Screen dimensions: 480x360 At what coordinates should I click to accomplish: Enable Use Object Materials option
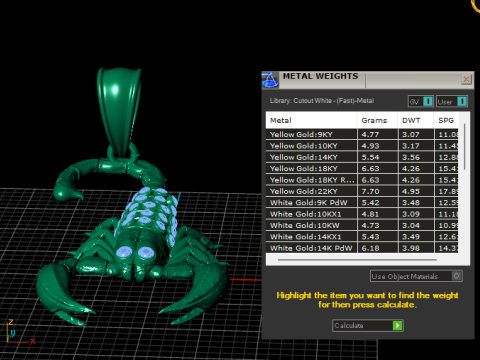coord(416,276)
